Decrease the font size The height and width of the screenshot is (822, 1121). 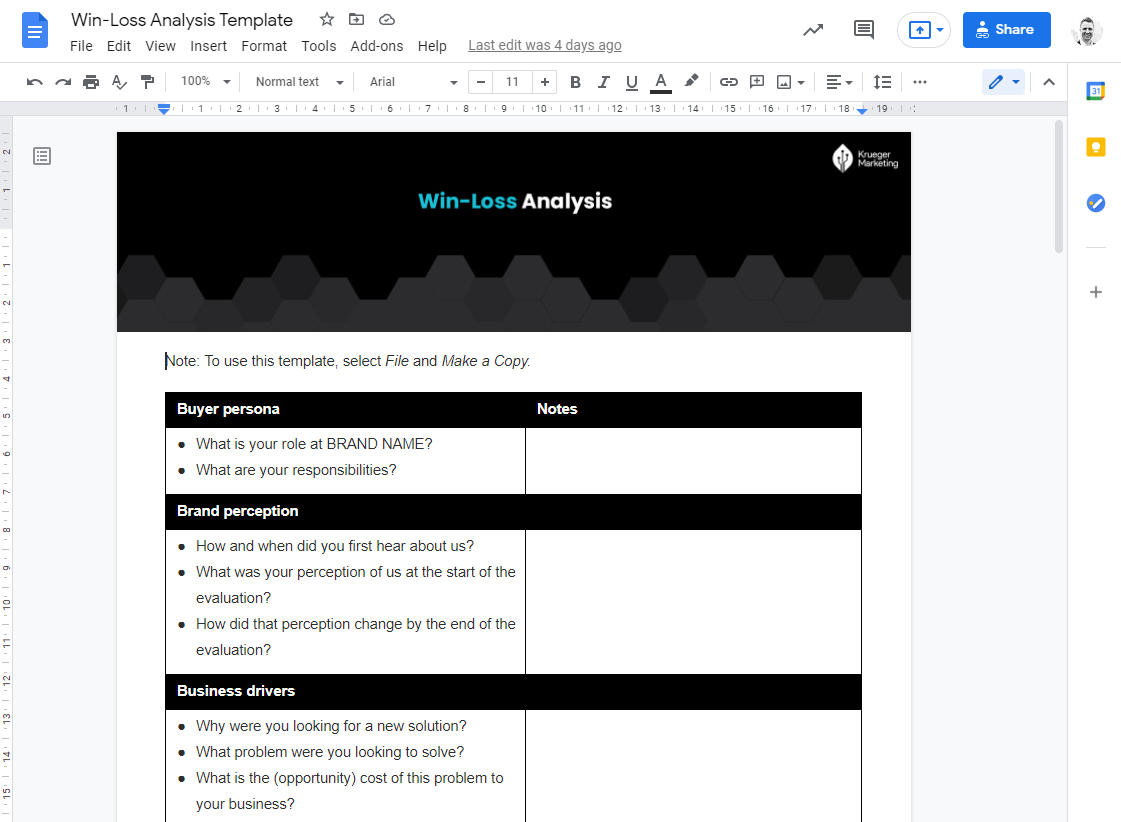pyautogui.click(x=481, y=82)
